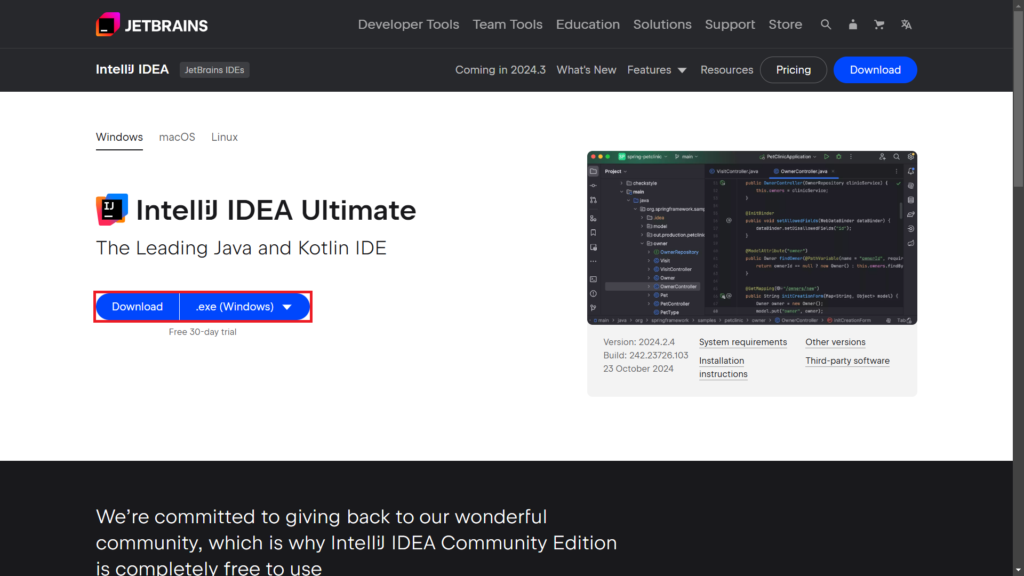Open the shopping cart icon
Screen dimensions: 1024x576
[879, 25]
